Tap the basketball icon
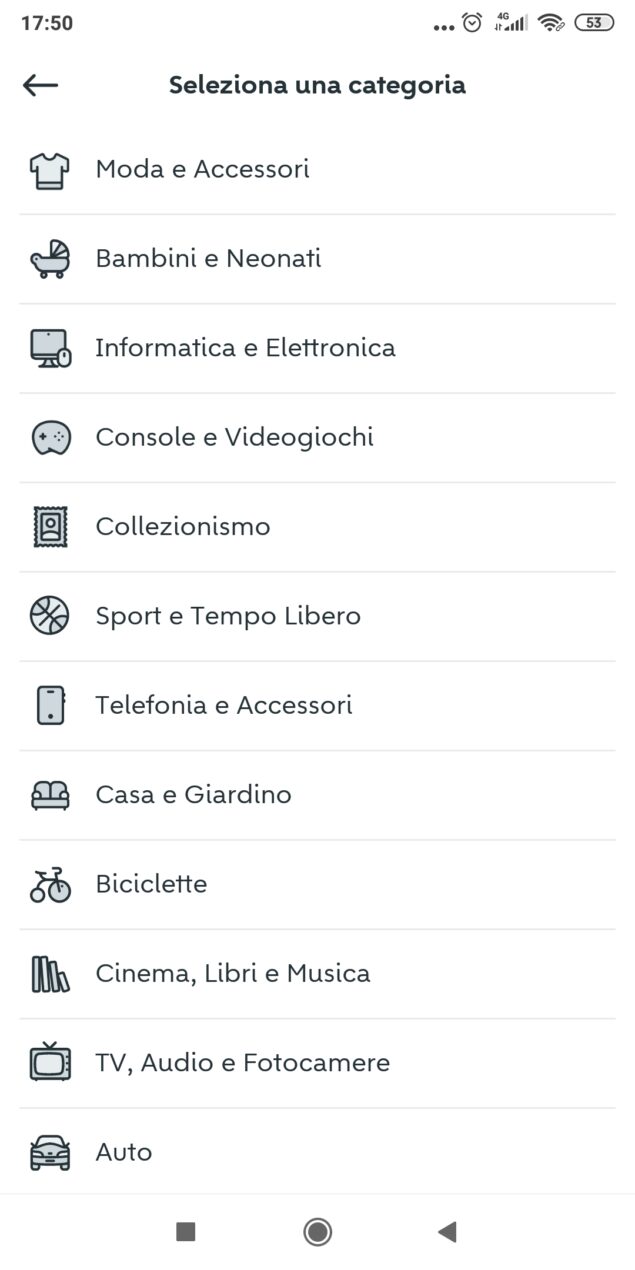This screenshot has width=635, height=1270. [x=50, y=616]
